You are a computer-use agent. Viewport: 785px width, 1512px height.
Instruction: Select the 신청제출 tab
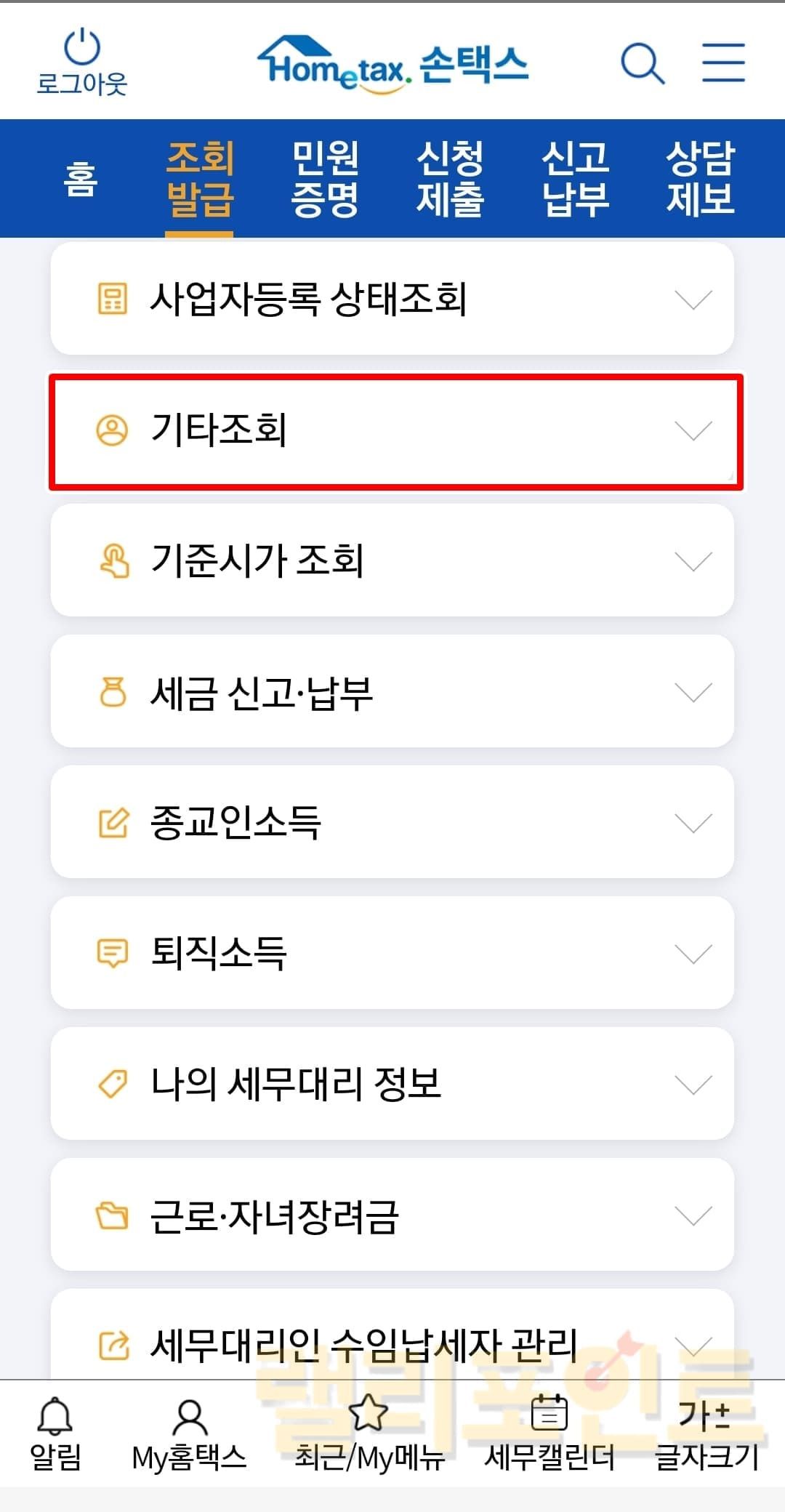tap(450, 179)
